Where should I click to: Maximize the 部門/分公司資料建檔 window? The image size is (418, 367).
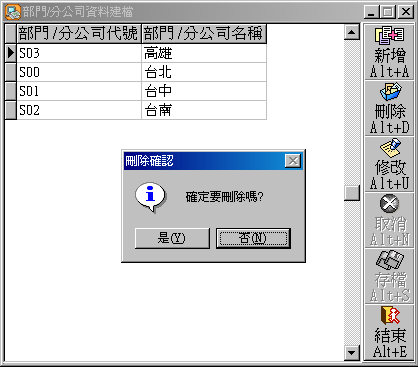click(387, 12)
